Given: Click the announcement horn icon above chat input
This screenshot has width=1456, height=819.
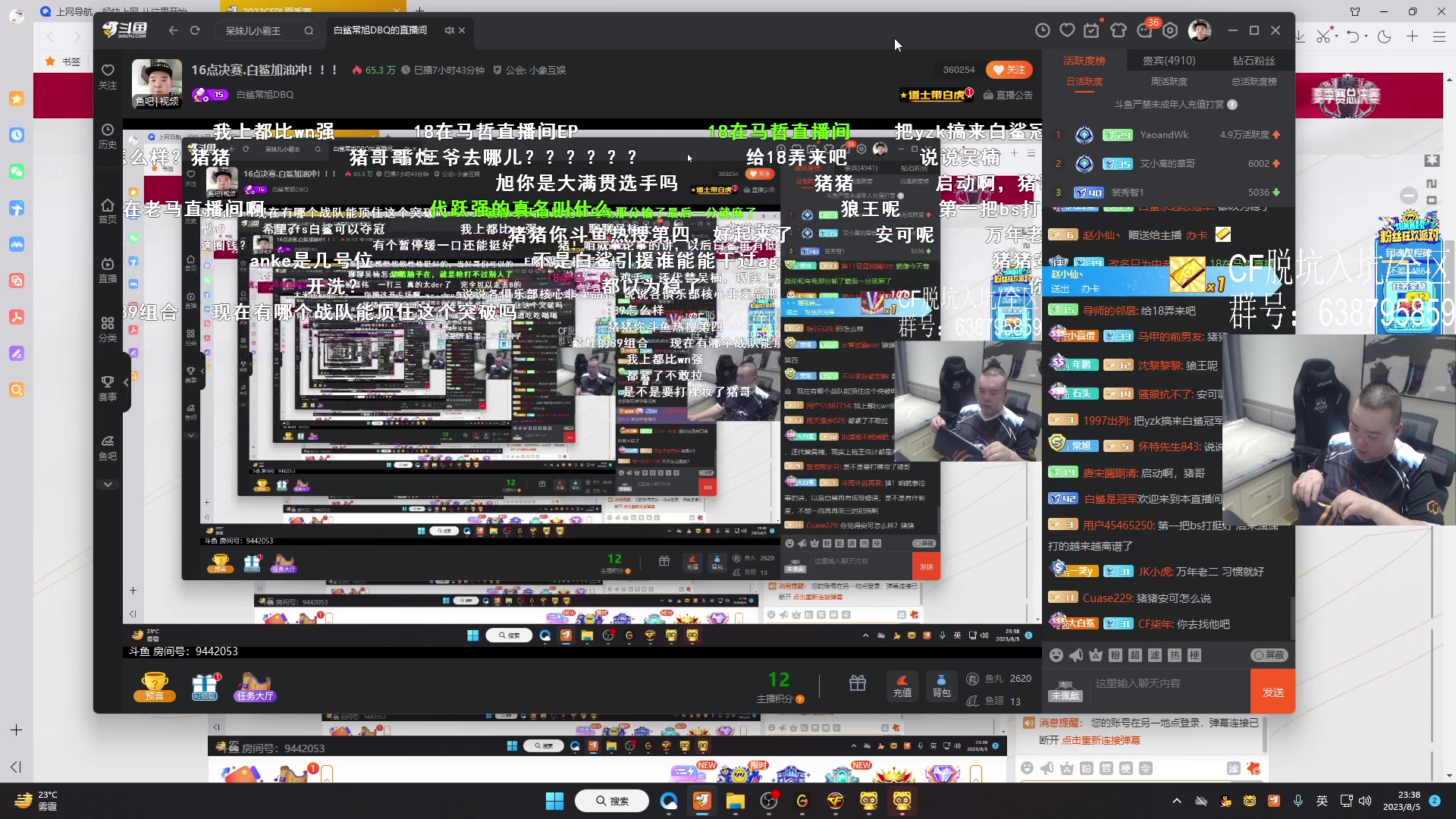Looking at the screenshot, I should [1078, 655].
